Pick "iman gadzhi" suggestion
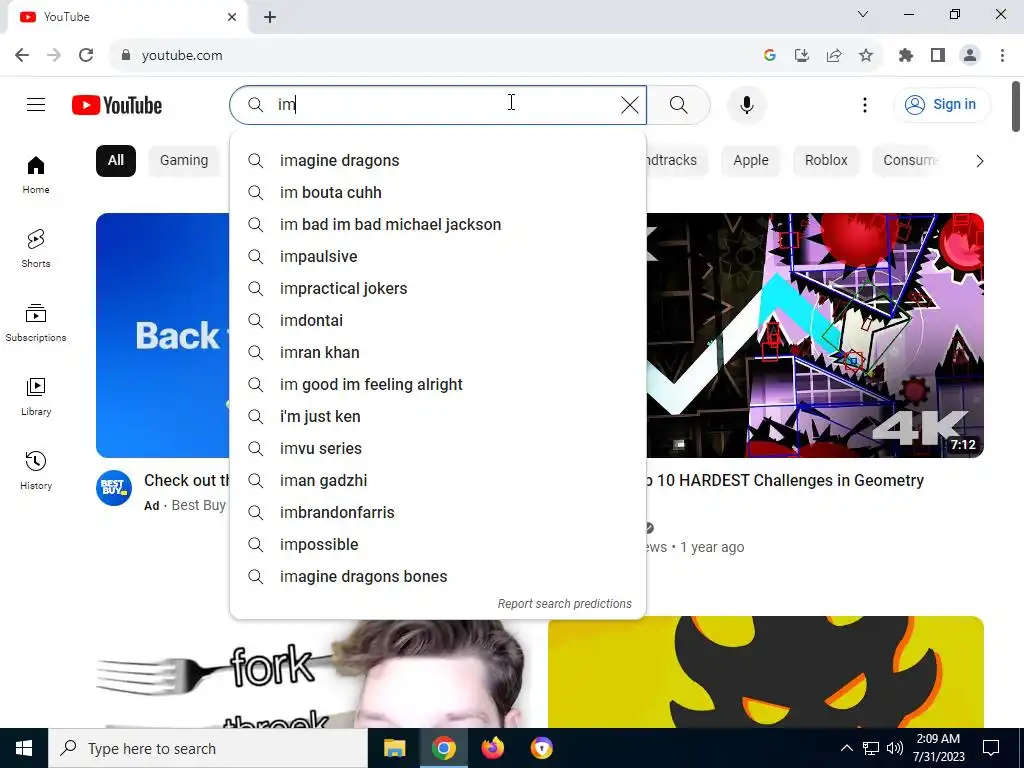The width and height of the screenshot is (1024, 768). click(x=438, y=481)
